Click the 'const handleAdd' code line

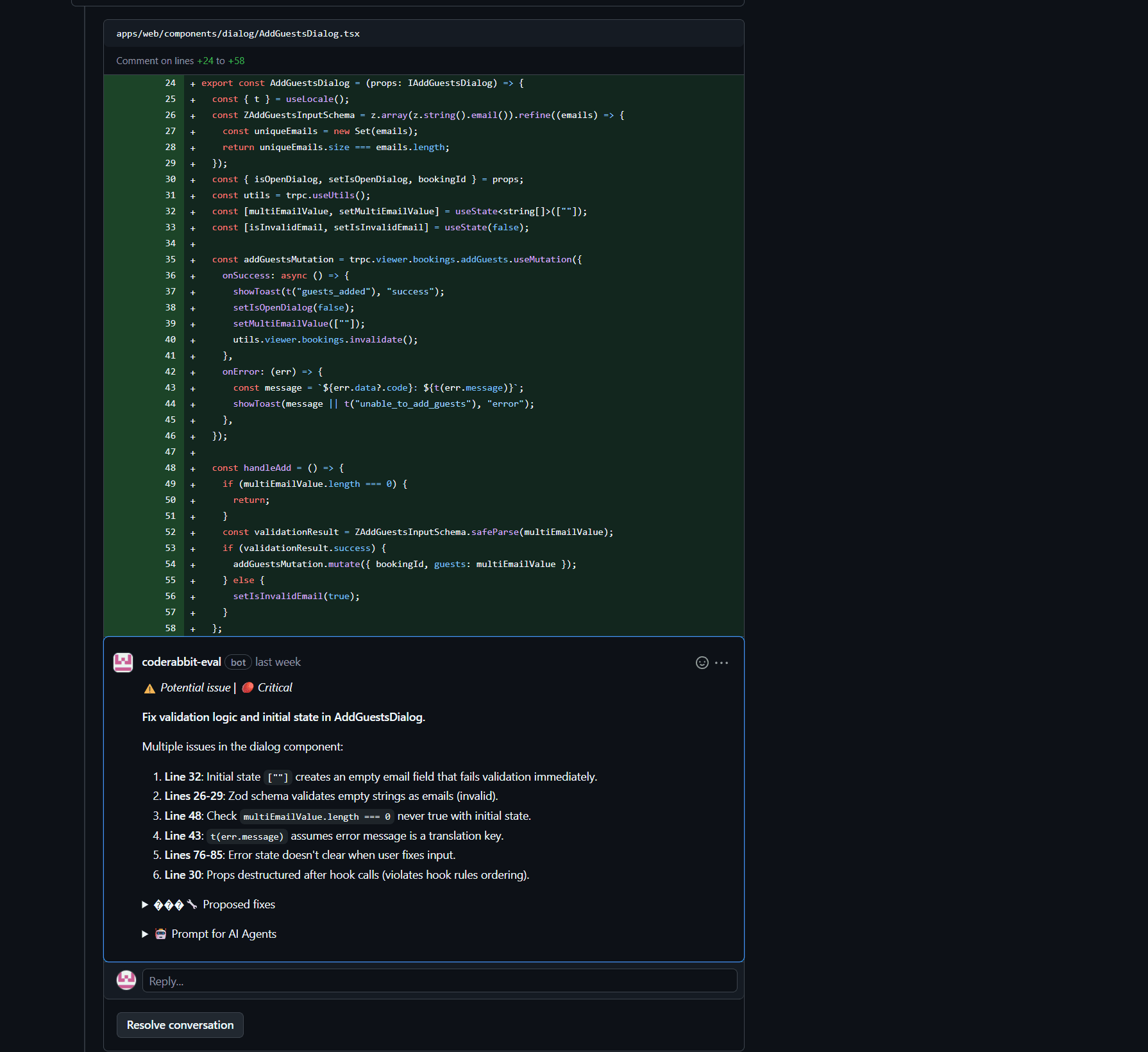[x=278, y=468]
